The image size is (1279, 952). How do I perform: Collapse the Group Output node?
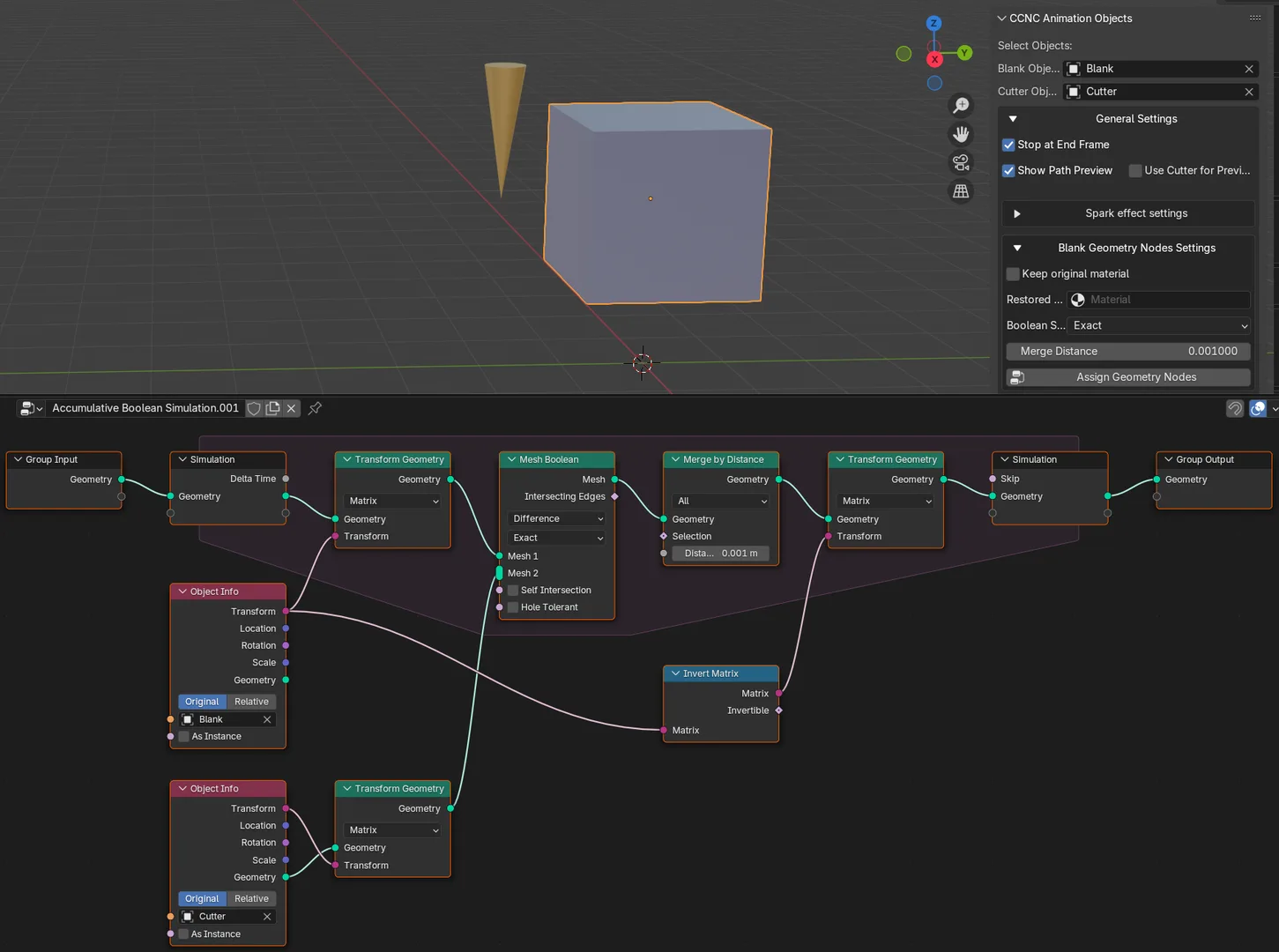(1169, 459)
